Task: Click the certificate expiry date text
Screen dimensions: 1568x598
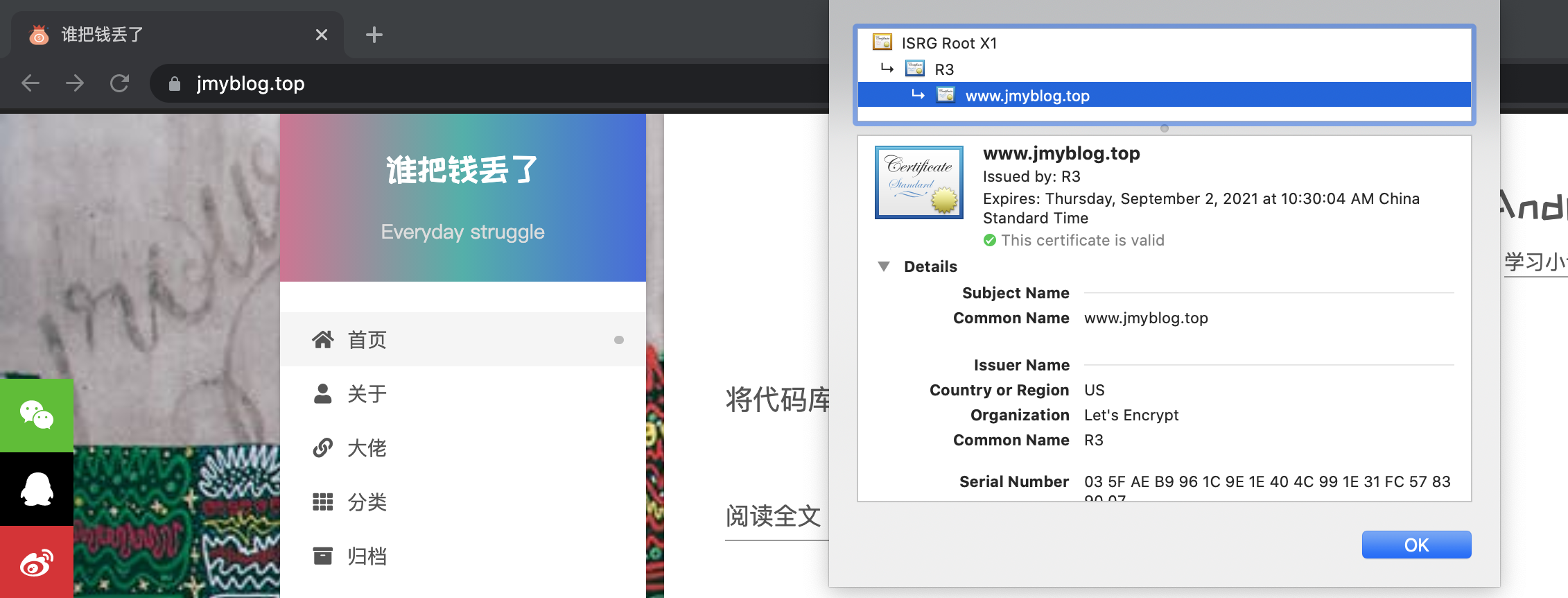Action: pos(1201,208)
